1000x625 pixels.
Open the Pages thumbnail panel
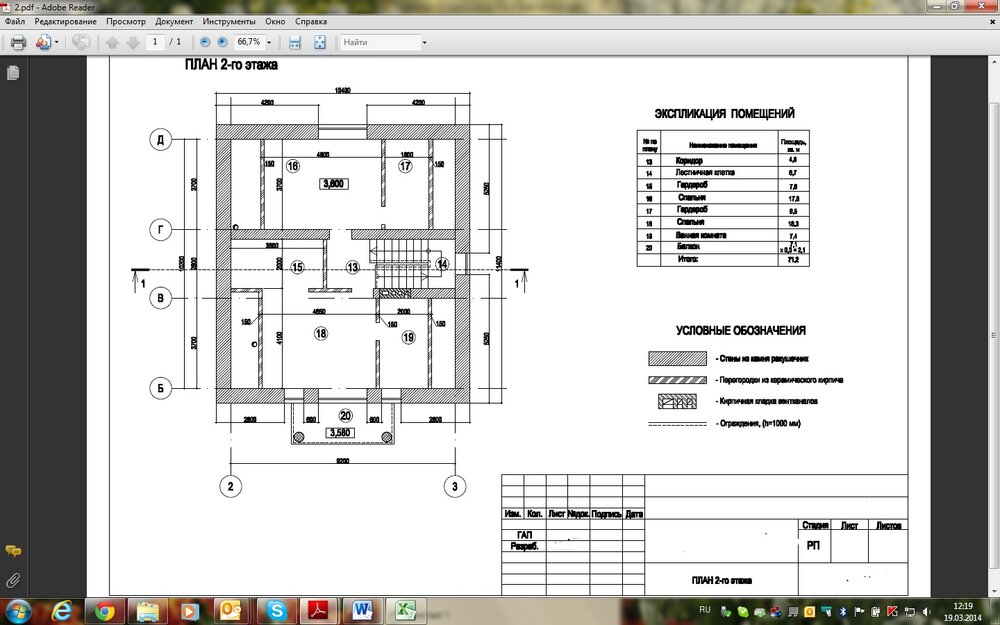point(13,73)
